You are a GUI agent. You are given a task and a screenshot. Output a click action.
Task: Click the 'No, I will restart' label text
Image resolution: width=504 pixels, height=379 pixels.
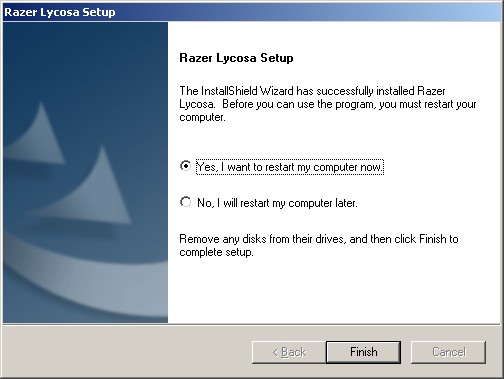tap(277, 203)
